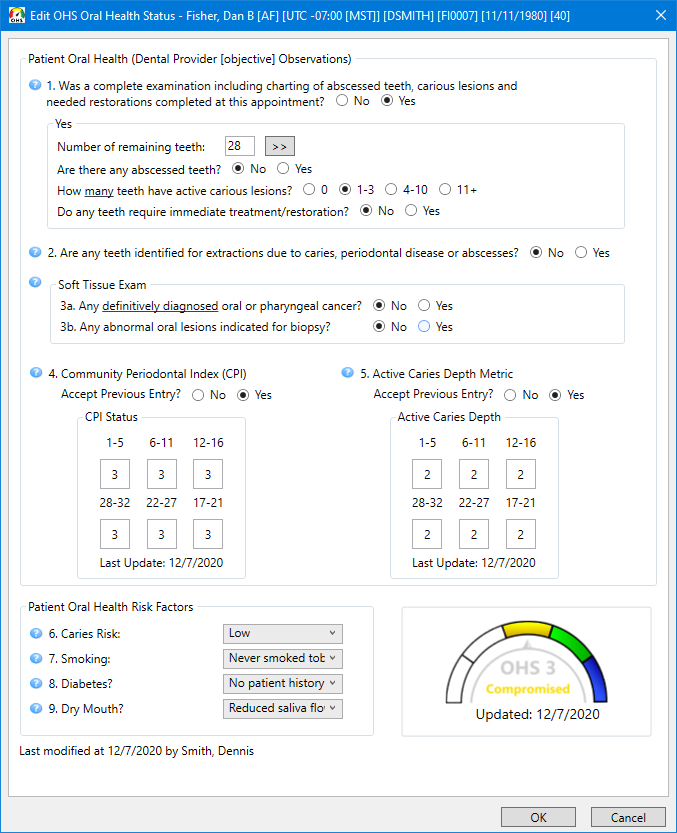
Task: Open the Caries Risk dropdown
Action: tap(283, 633)
